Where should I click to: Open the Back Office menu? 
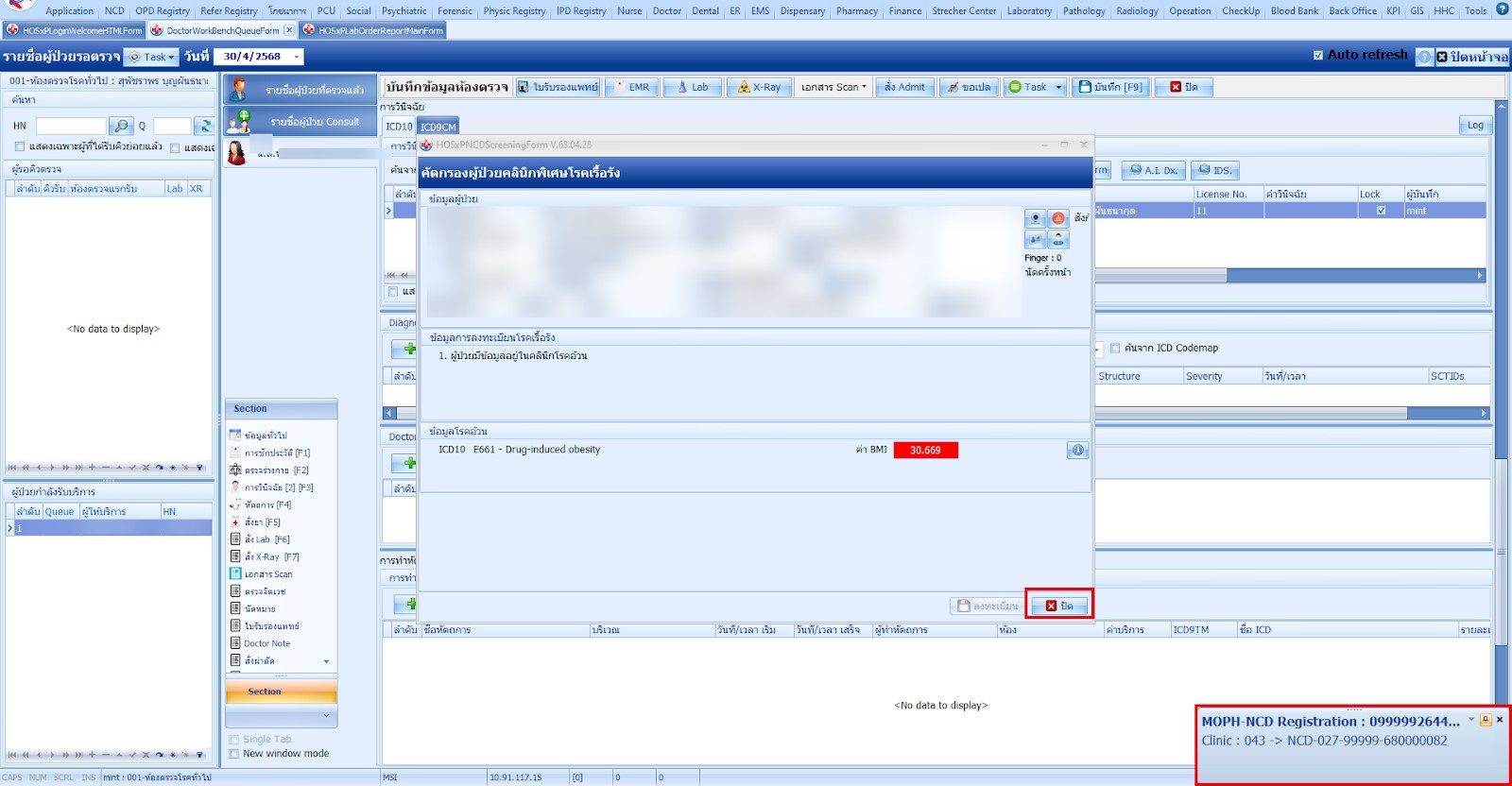[1352, 10]
